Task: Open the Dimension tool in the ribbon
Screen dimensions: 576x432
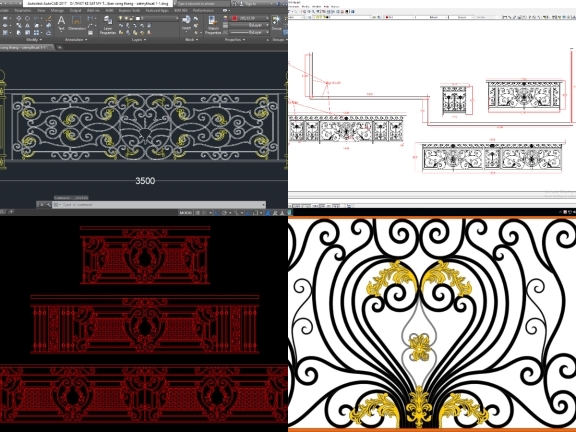Action: [77, 23]
